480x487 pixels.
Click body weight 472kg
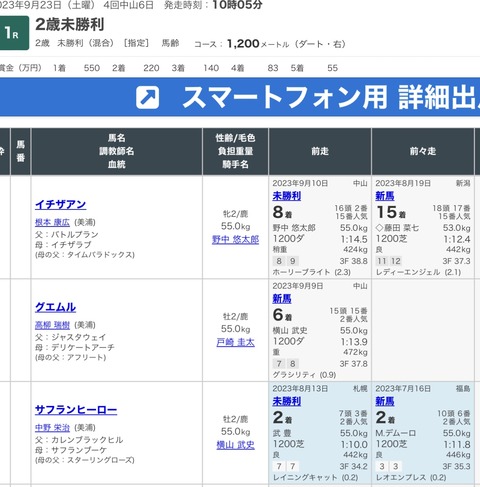point(355,352)
